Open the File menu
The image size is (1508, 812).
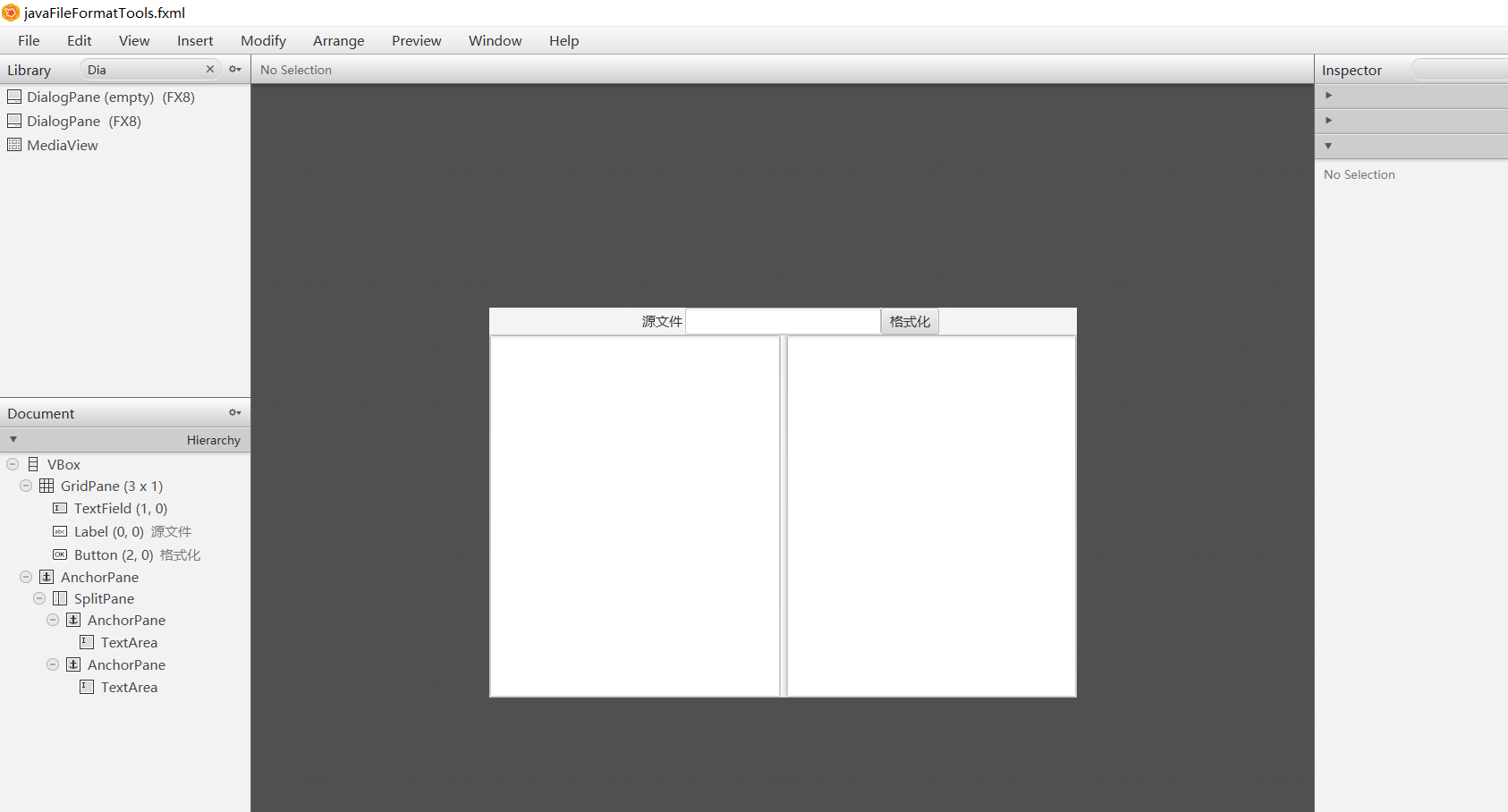29,40
